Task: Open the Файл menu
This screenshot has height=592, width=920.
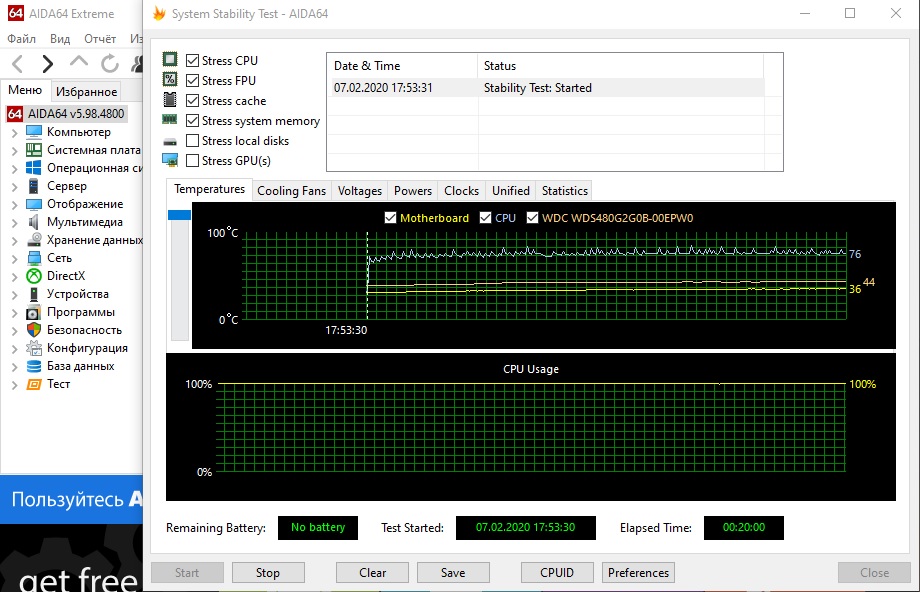Action: 22,39
